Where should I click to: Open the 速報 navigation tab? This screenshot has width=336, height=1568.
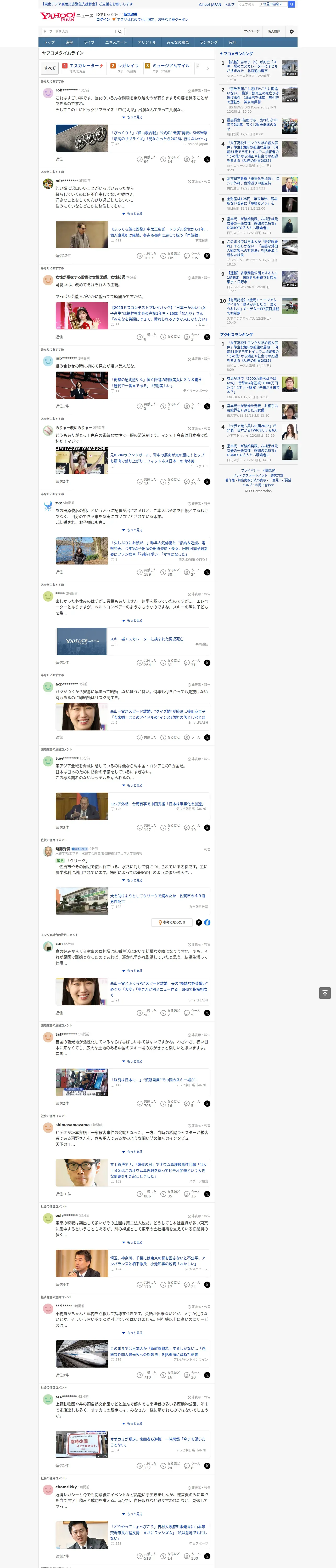69,43
